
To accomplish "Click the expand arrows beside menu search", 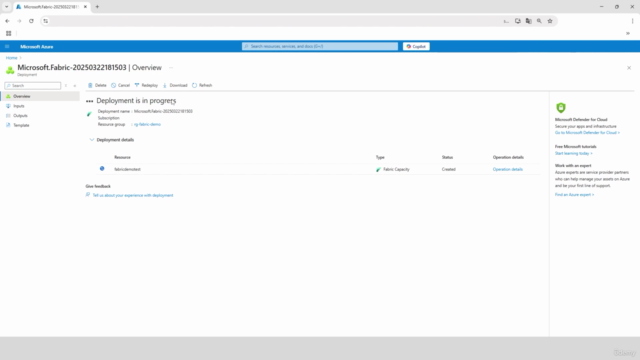I will [66, 86].
